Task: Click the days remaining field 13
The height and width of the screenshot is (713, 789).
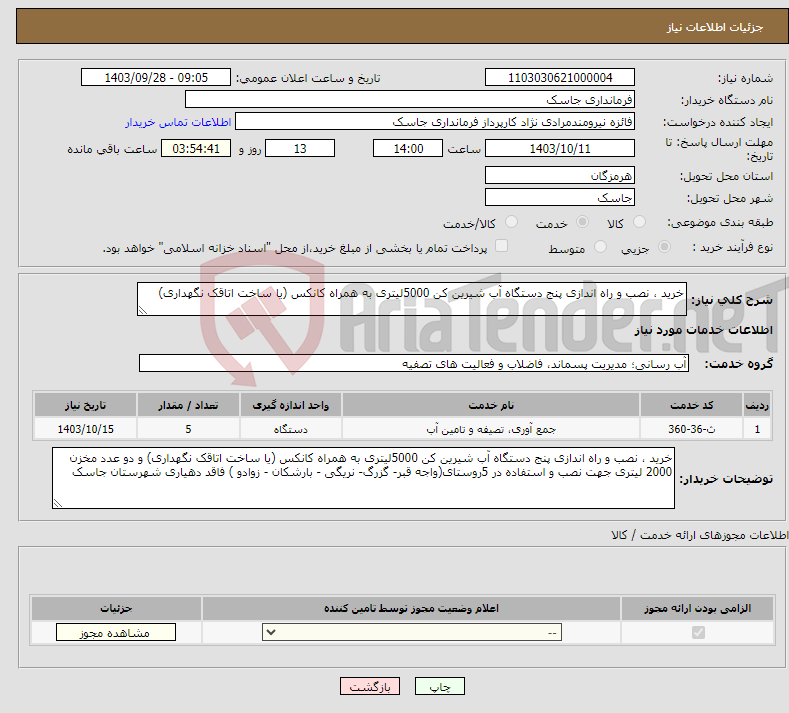Action: coord(300,148)
